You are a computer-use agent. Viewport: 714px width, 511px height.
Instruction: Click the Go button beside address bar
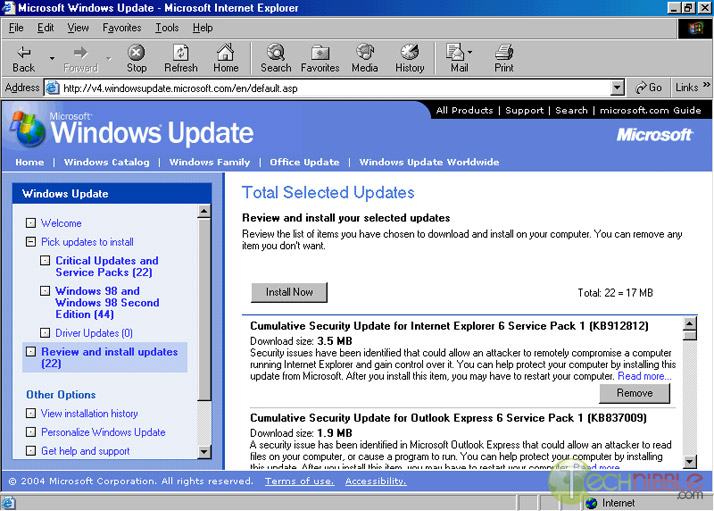[x=648, y=87]
